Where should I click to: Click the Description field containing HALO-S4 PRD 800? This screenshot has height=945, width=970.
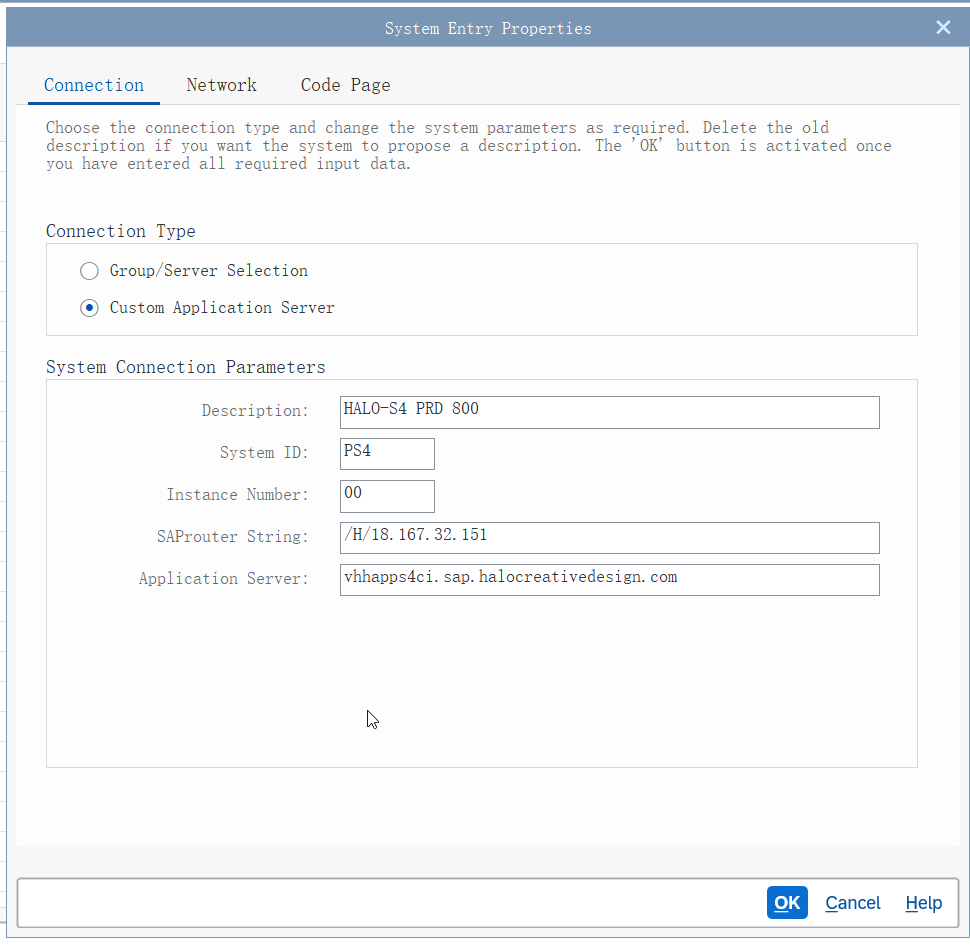(609, 412)
